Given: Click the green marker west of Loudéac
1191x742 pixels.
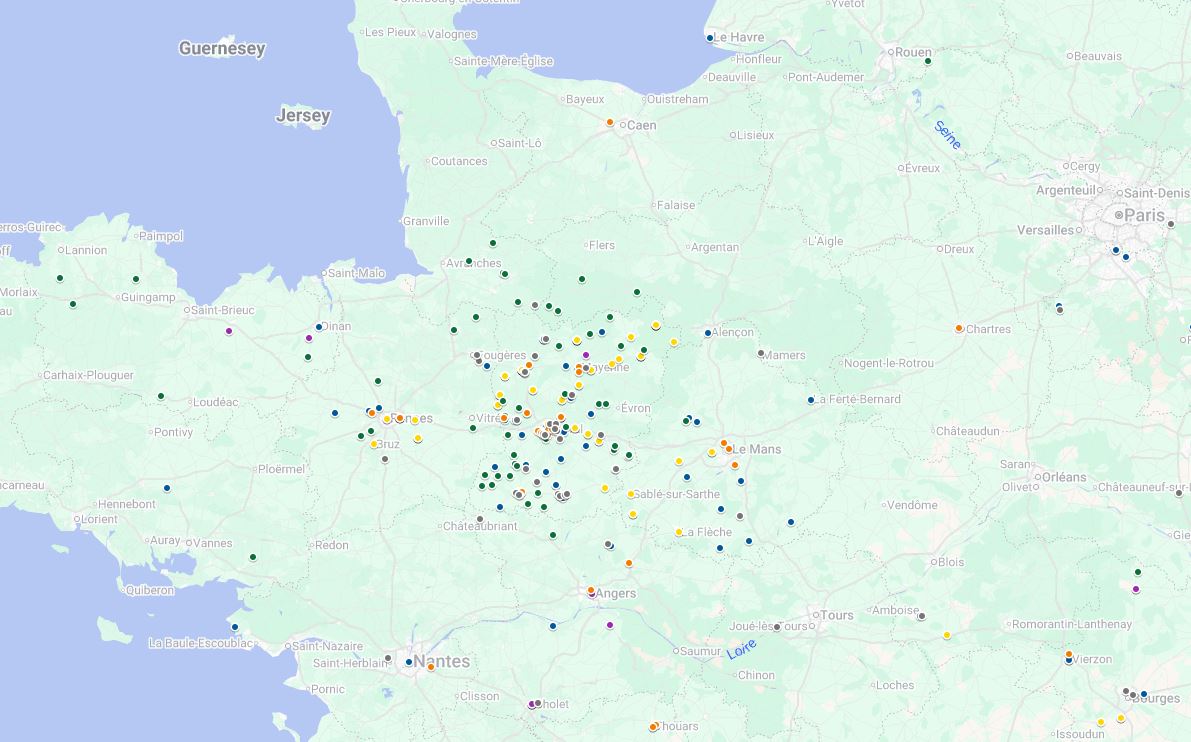Looking at the screenshot, I should [161, 396].
